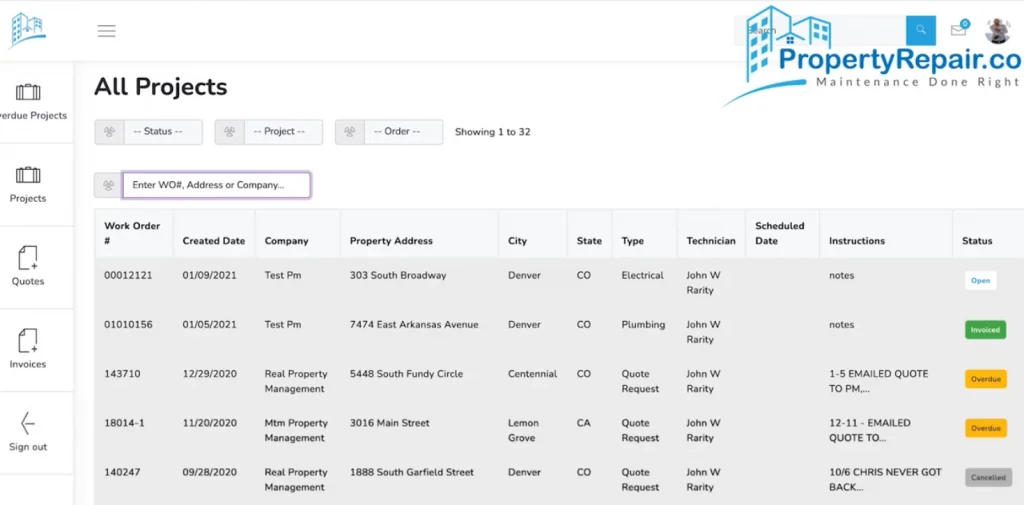Click the filter icon beside the Order dropdown
Image resolution: width=1024 pixels, height=505 pixels.
[350, 132]
